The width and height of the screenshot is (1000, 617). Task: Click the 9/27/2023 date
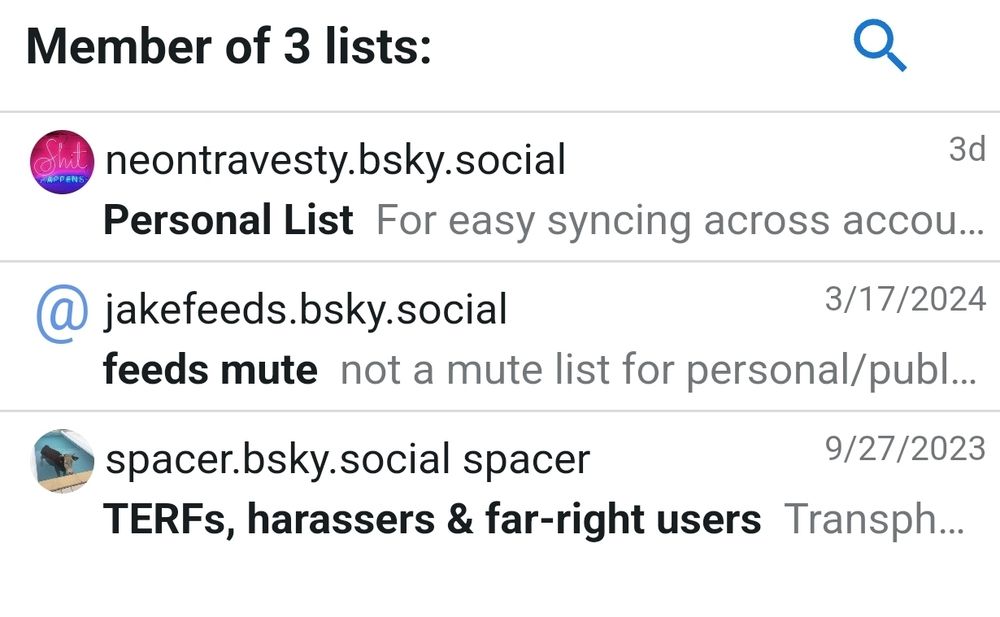click(905, 448)
